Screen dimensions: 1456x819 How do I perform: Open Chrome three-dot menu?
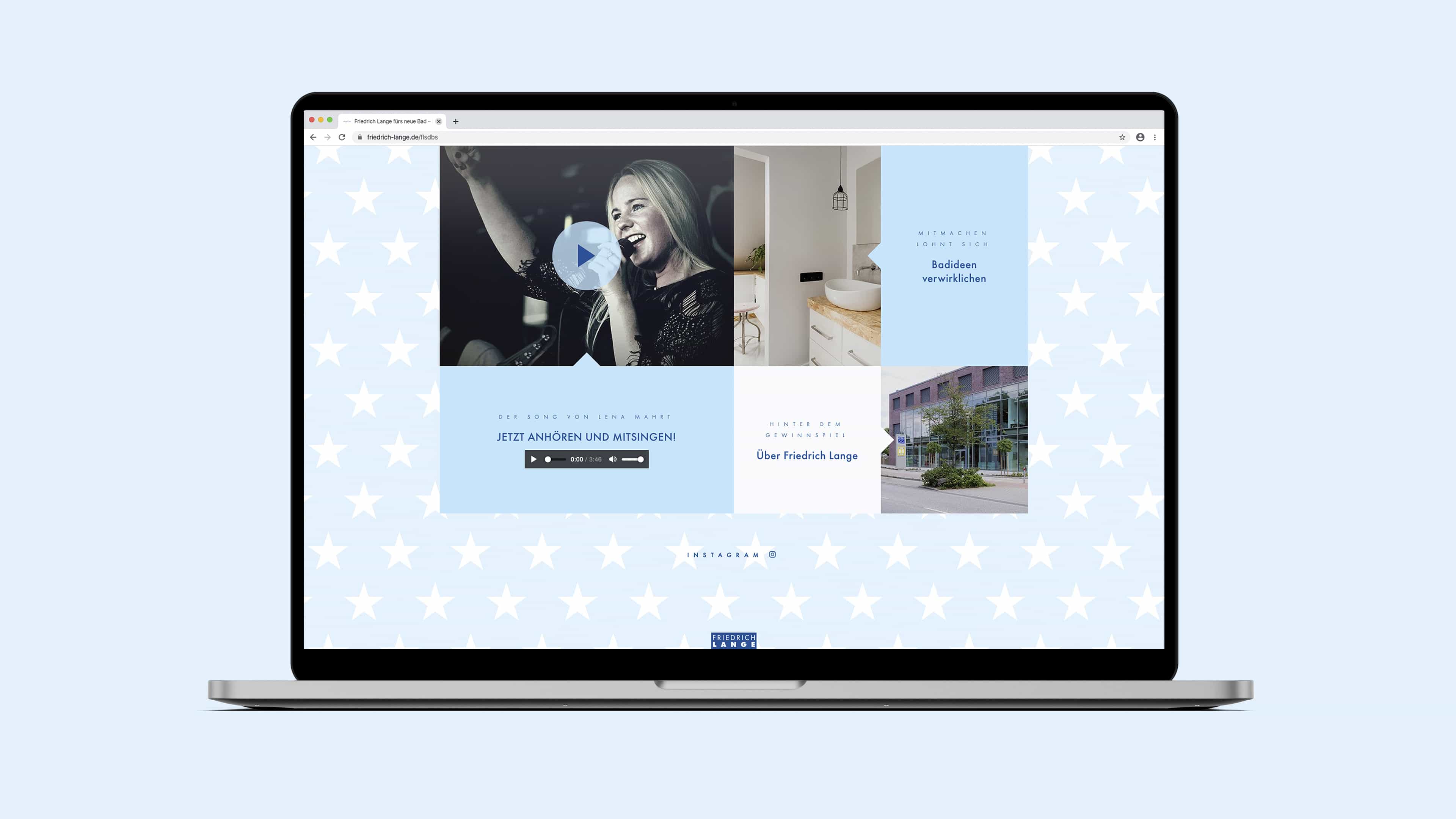tap(1155, 137)
